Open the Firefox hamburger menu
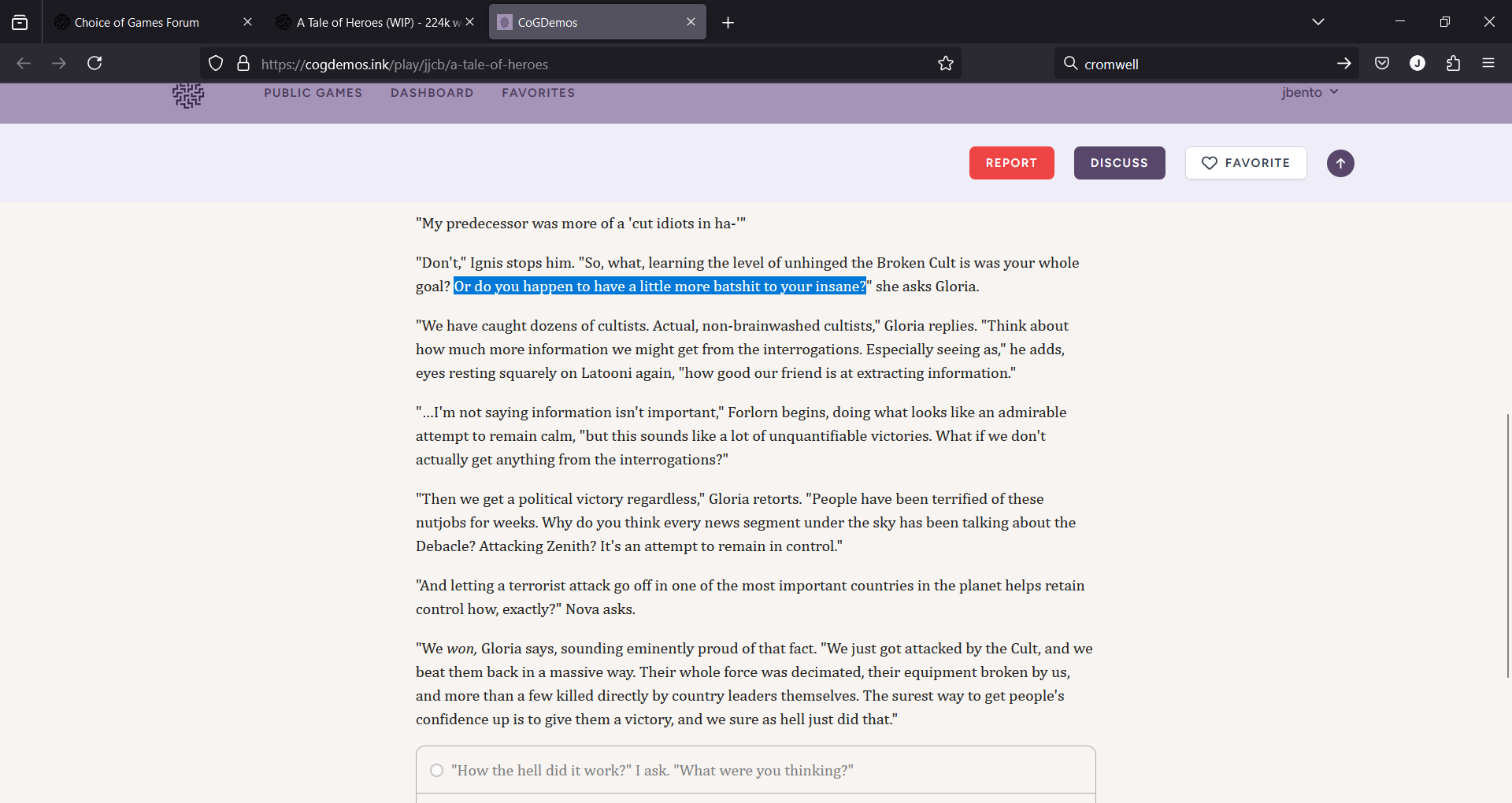1512x803 pixels. (x=1488, y=64)
